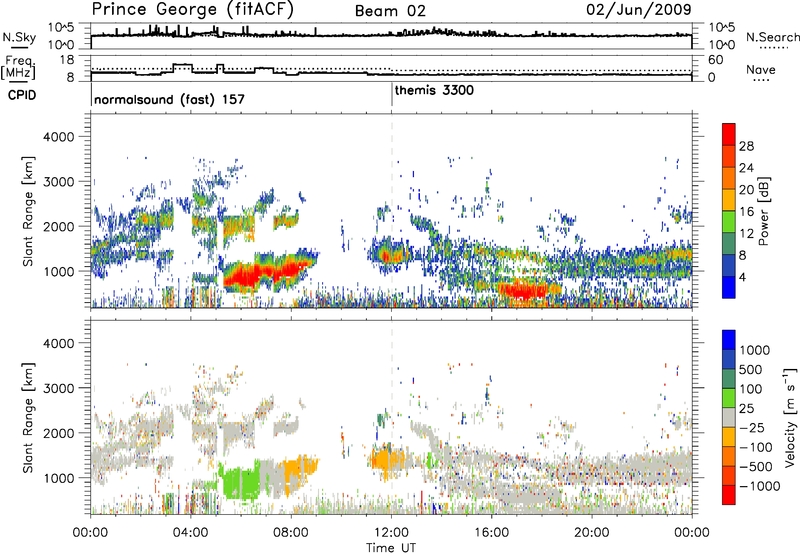Click the 'Prince George (fitACF)' title text

click(x=192, y=10)
